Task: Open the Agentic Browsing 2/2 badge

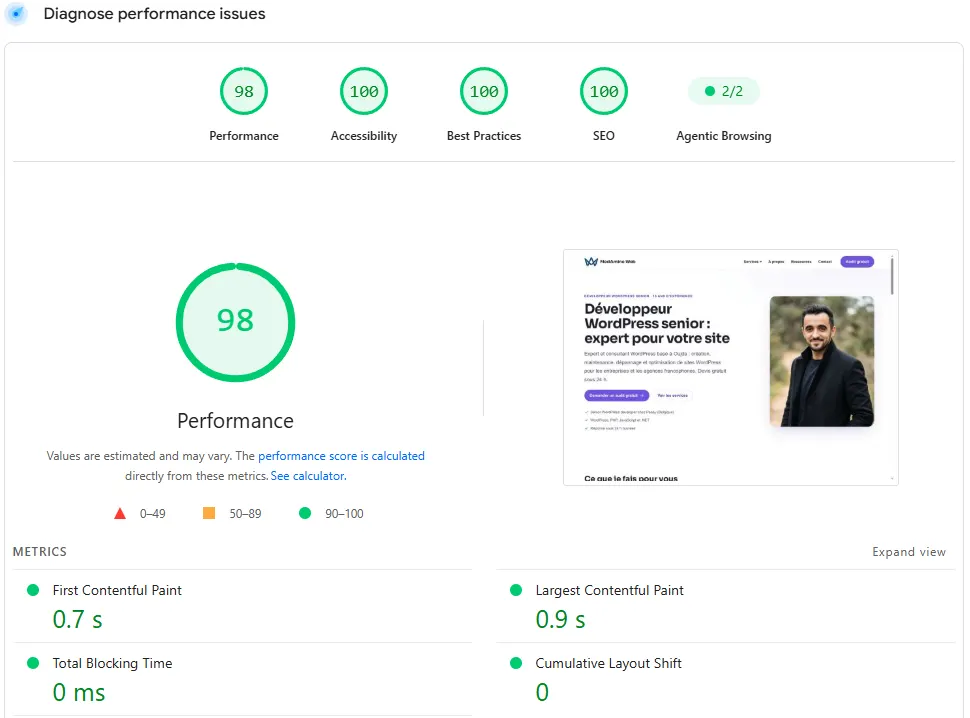Action: point(724,91)
